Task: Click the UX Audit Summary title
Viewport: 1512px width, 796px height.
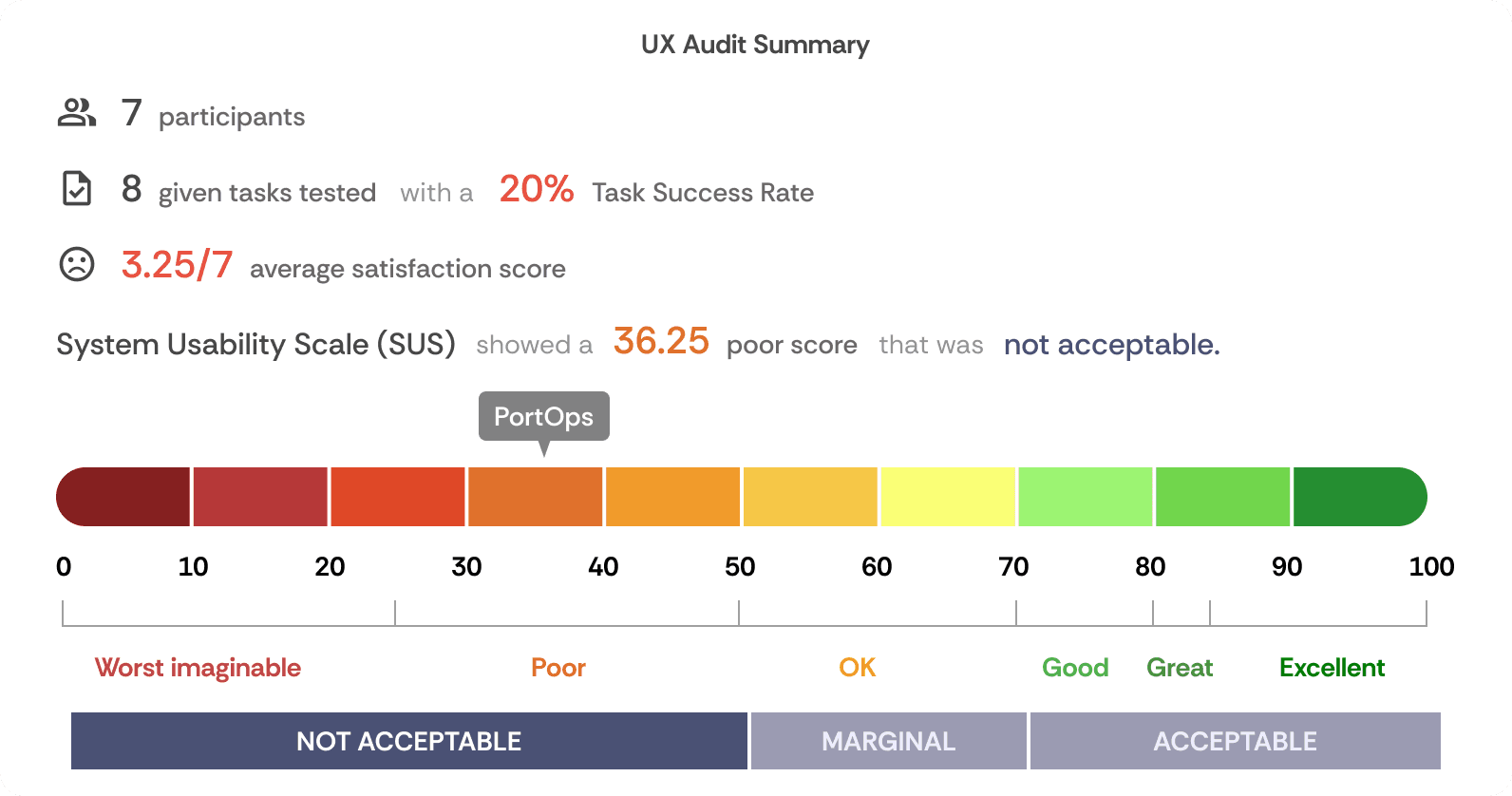Action: pos(755,45)
